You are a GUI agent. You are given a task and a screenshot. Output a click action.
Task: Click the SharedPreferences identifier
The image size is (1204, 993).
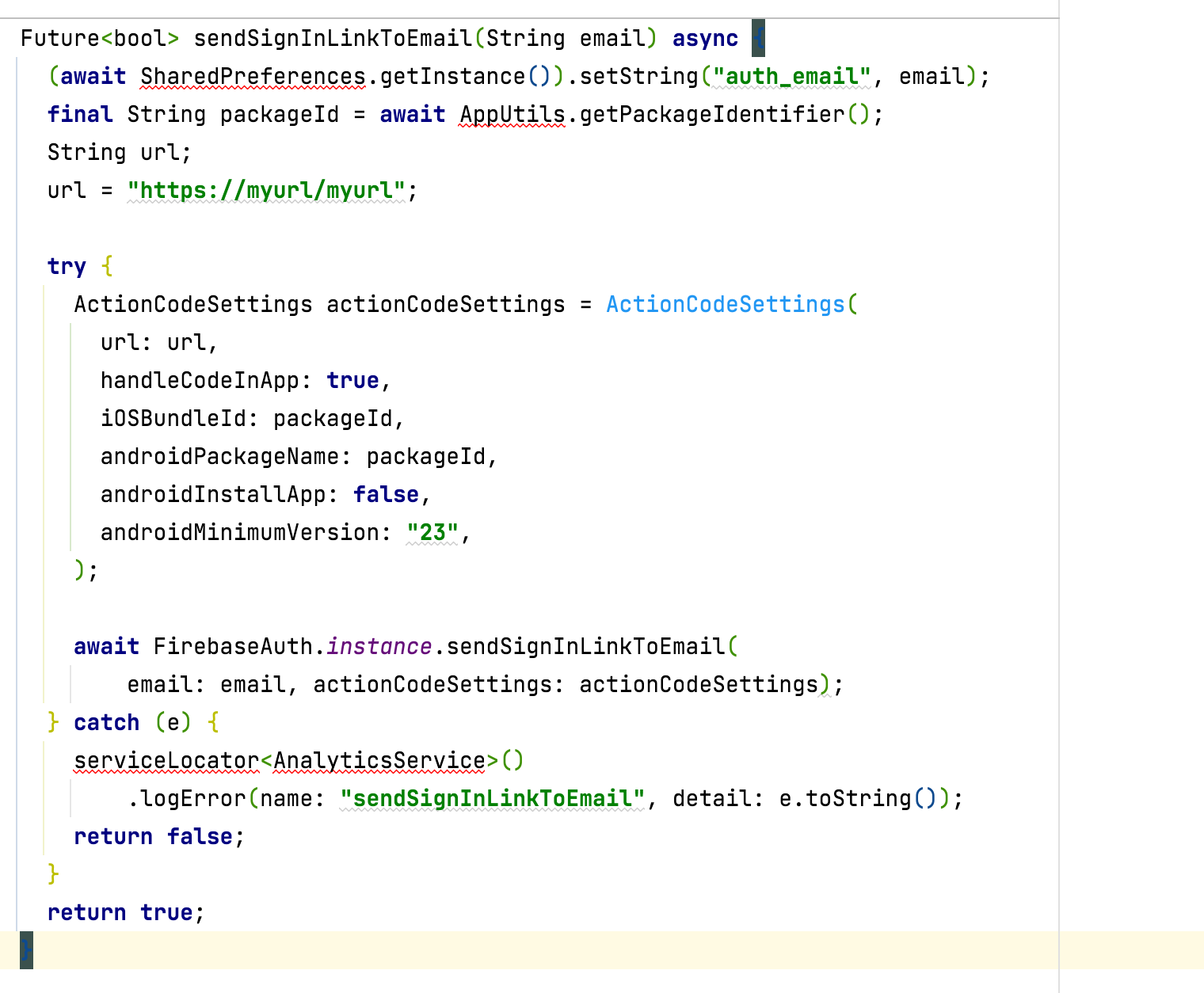tap(253, 76)
